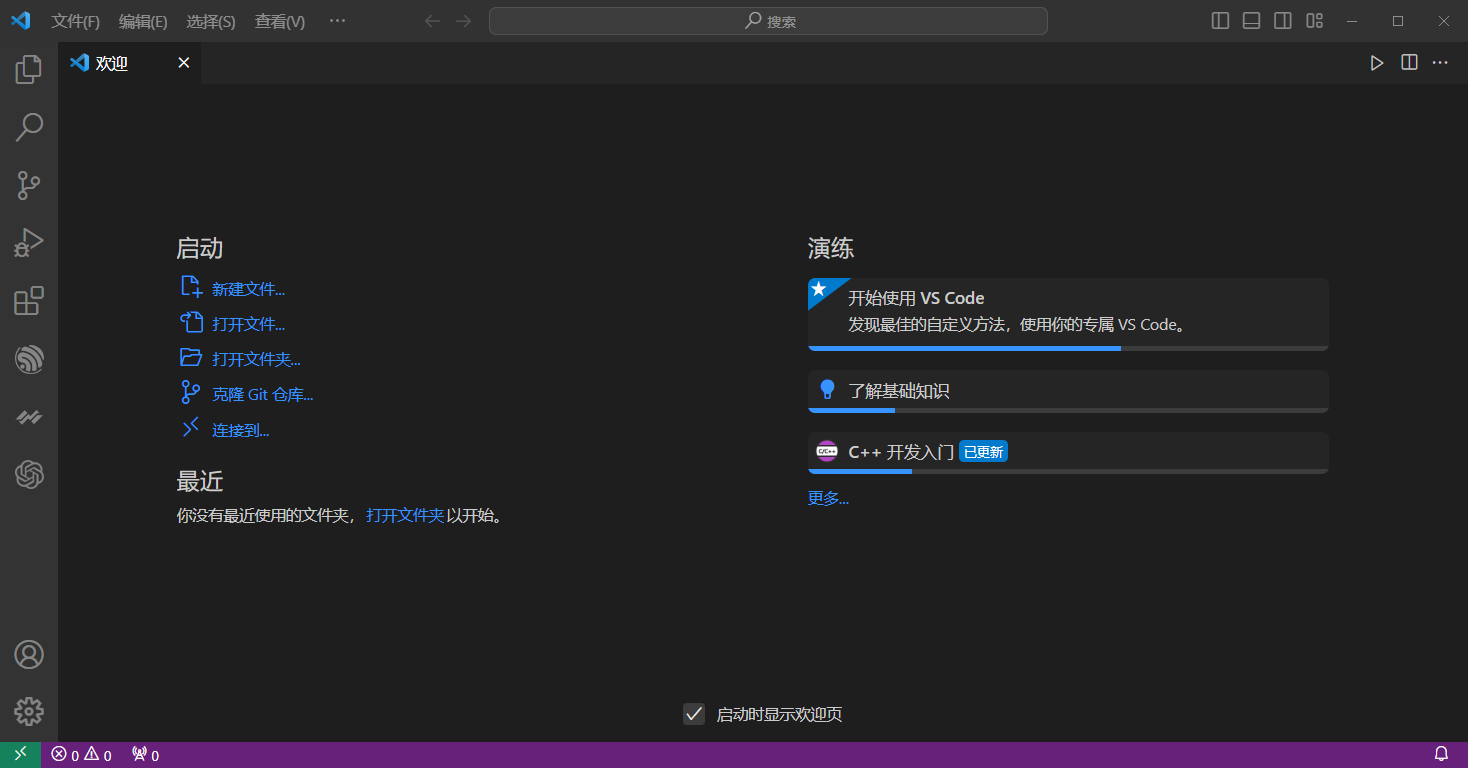Click the 演练 heading

pyautogui.click(x=831, y=249)
